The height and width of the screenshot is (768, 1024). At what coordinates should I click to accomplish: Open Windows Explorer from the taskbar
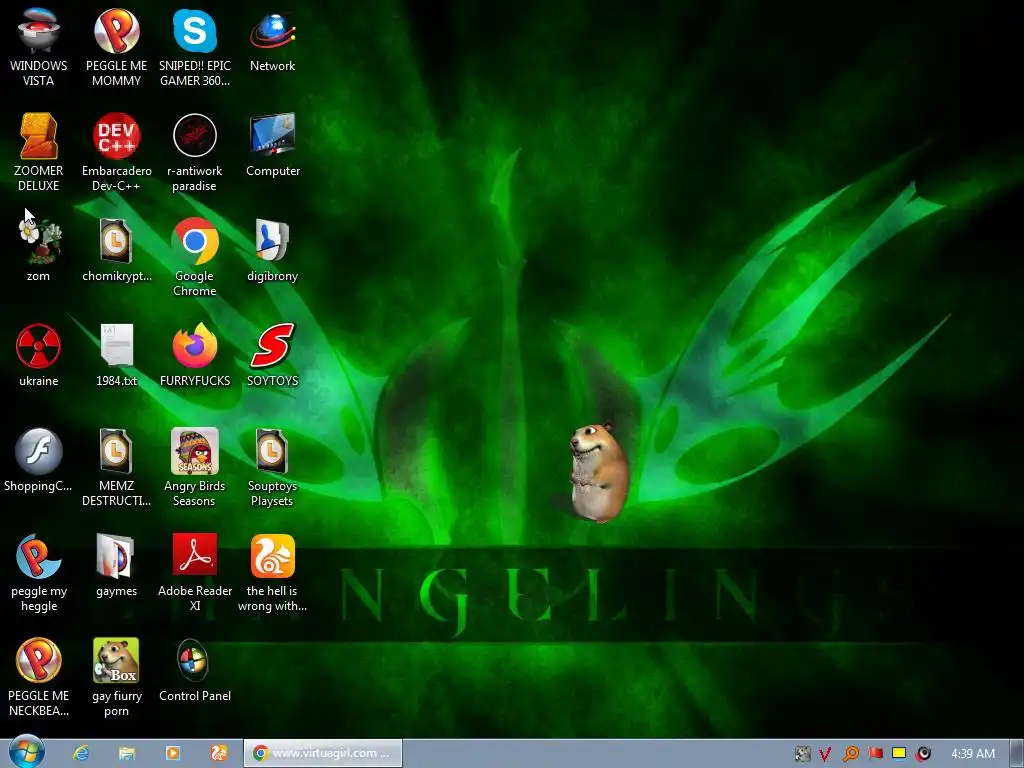point(127,754)
